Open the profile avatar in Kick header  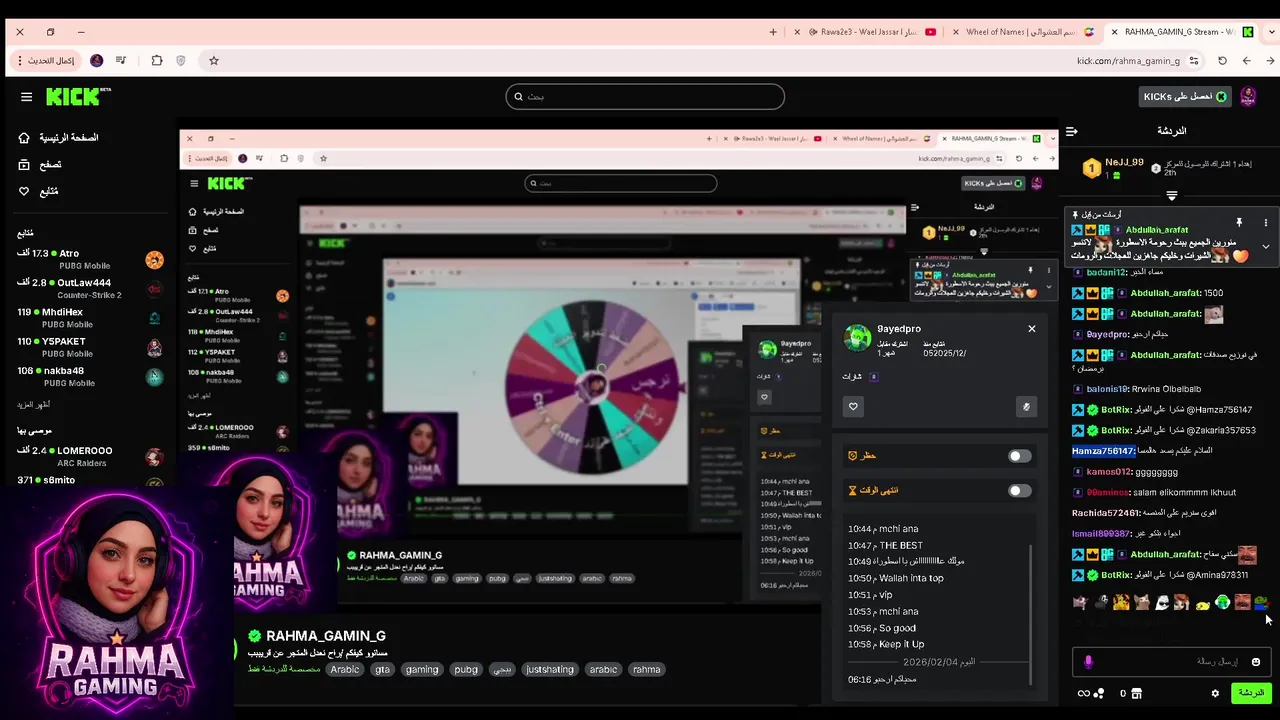pos(1248,97)
